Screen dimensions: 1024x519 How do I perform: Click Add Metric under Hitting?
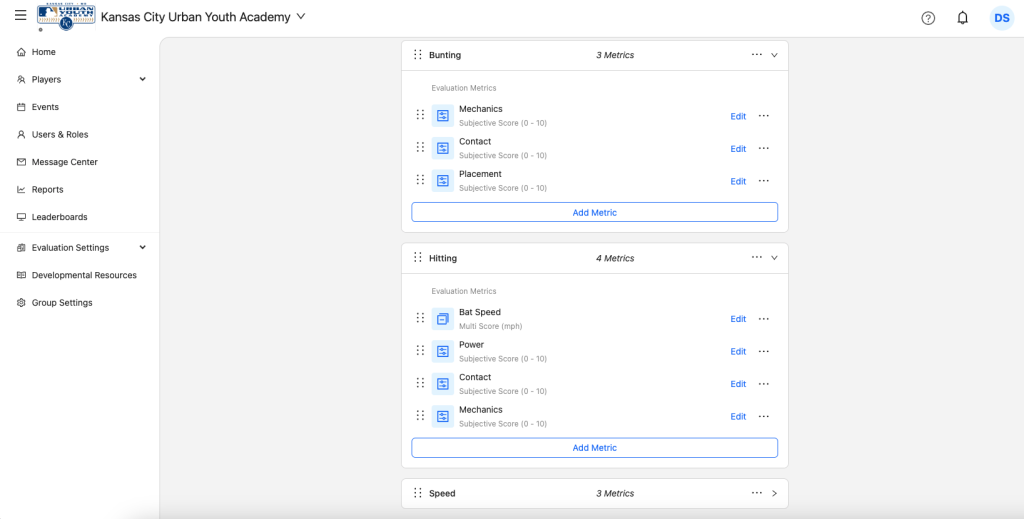(594, 448)
